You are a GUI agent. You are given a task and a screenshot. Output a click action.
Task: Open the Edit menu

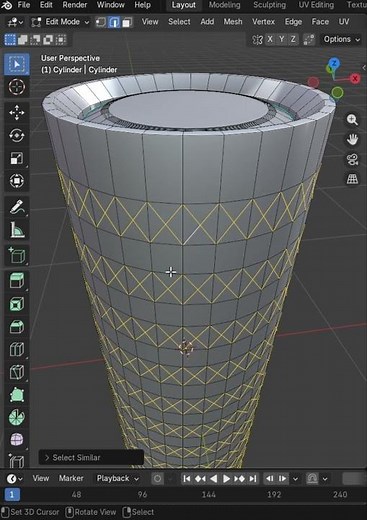(46, 5)
